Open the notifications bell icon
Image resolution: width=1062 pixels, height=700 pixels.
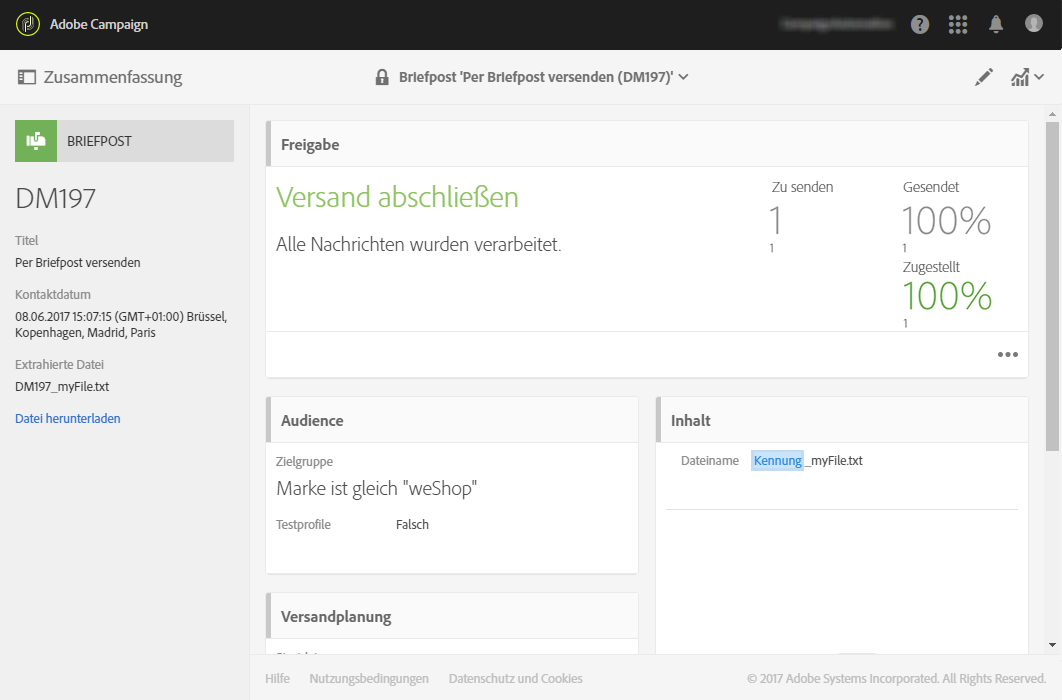click(996, 25)
